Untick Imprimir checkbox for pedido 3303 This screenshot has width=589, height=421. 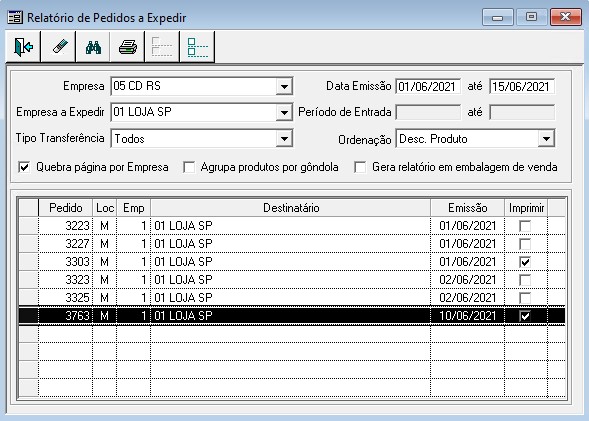525,262
